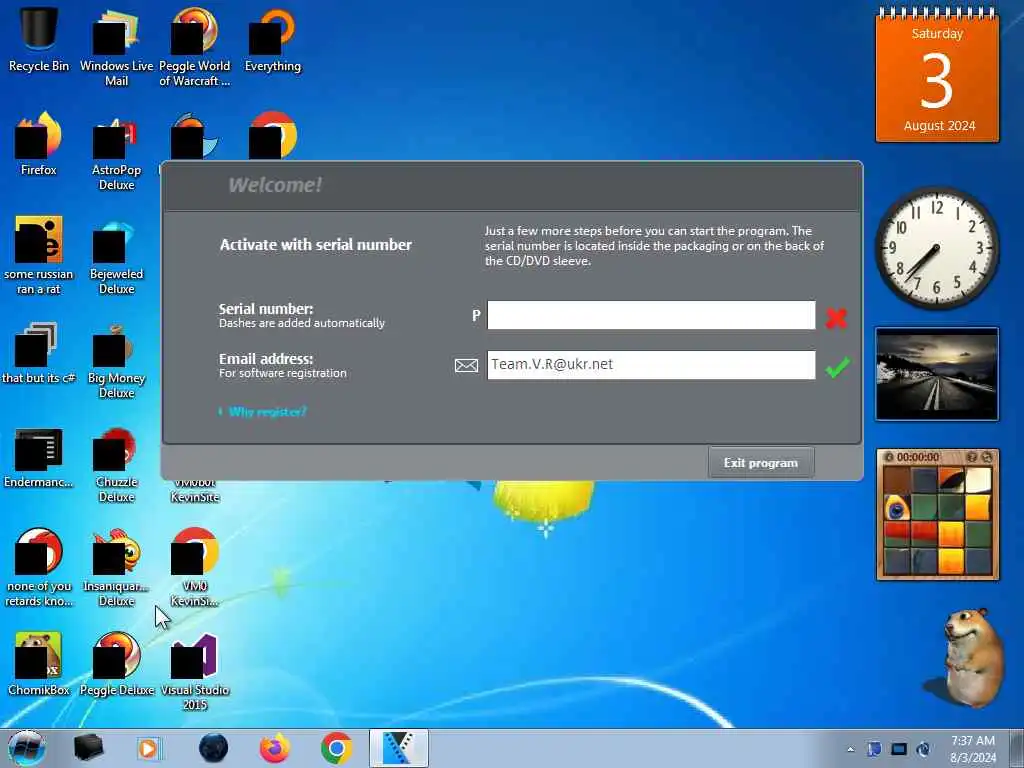Viewport: 1024px width, 768px height.
Task: Click the analog clock gadget
Action: point(936,248)
